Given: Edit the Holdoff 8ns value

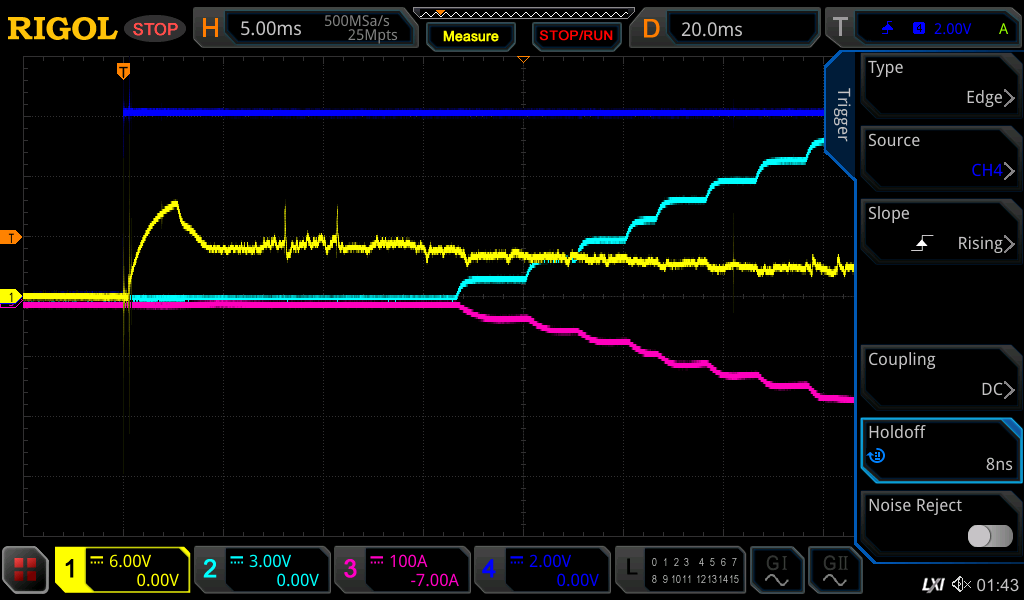Looking at the screenshot, I should pos(940,449).
